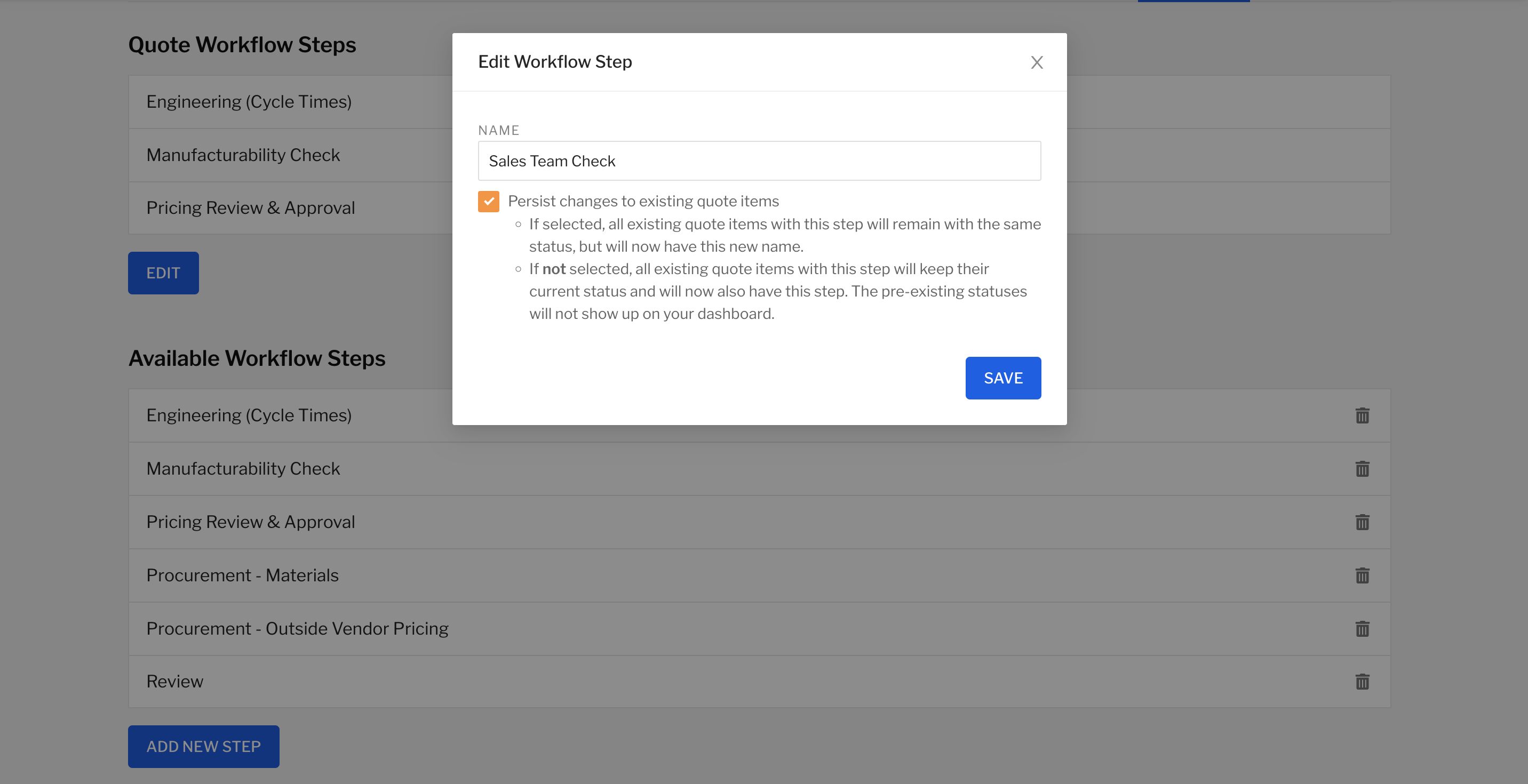Delete the "Engineering (Cycle Times)" available step
The width and height of the screenshot is (1528, 784).
[1363, 415]
